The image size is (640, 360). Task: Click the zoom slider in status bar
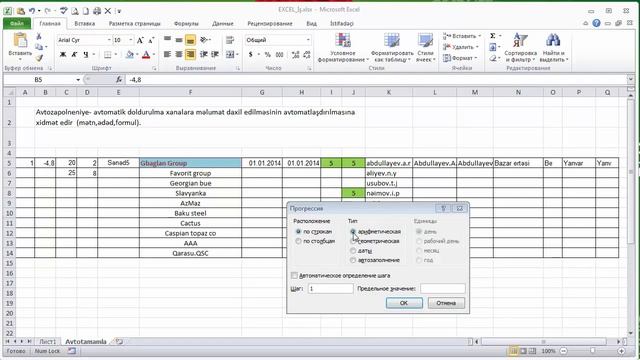[x=592, y=351]
